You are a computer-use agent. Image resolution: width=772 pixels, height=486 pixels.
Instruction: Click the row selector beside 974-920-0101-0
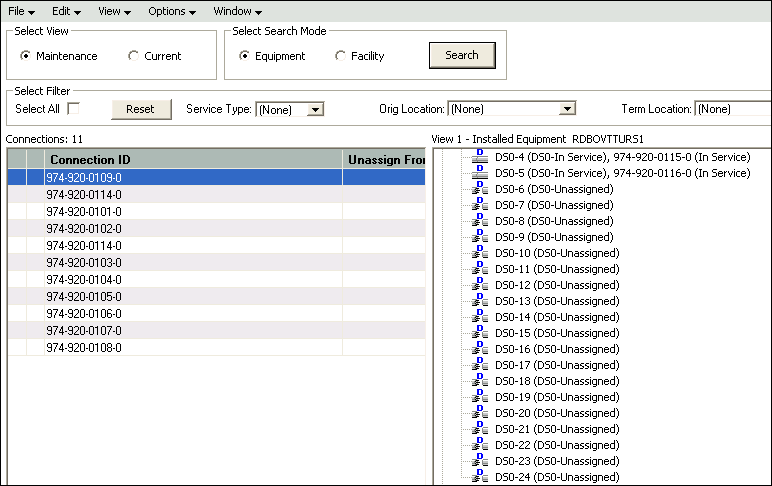click(17, 212)
